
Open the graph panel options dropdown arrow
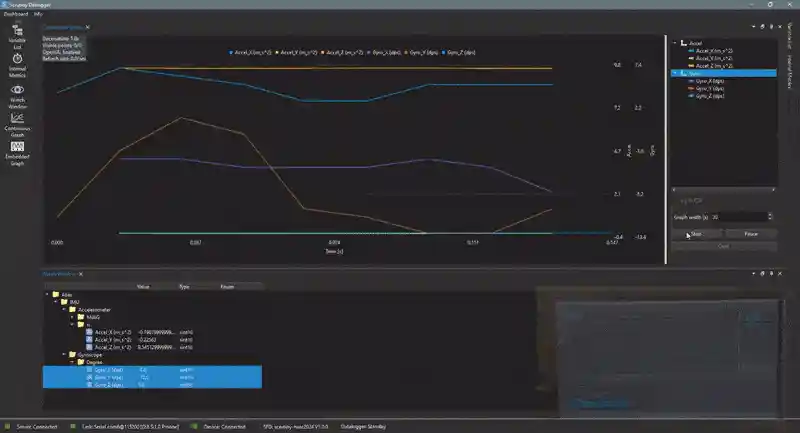(754, 27)
